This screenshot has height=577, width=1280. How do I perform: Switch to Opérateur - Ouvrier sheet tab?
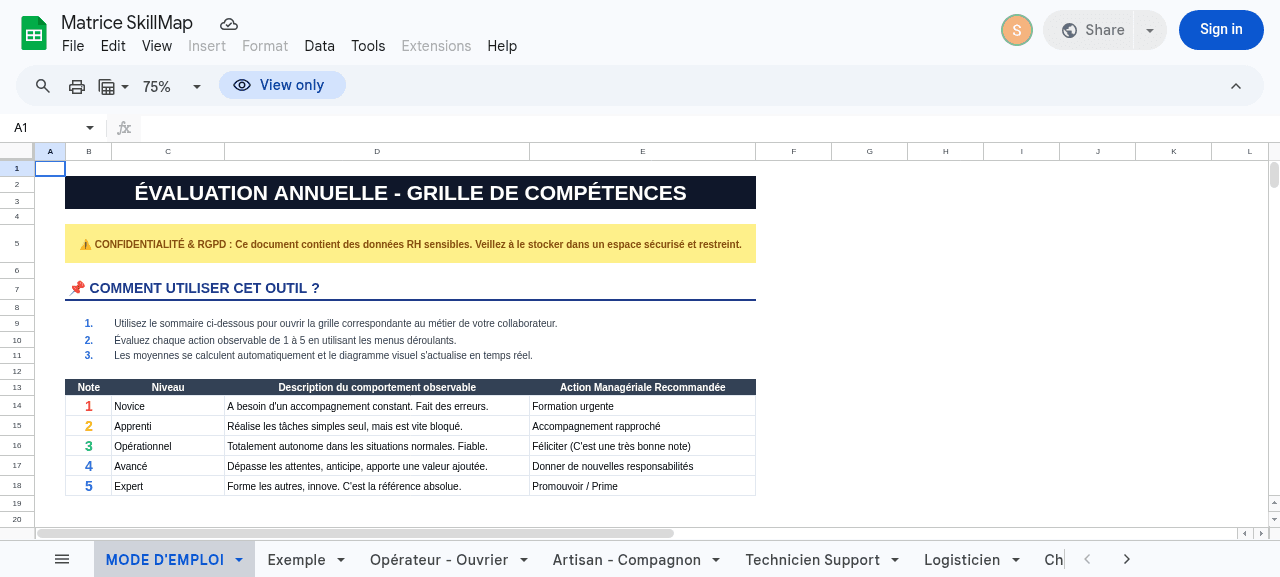[439, 560]
